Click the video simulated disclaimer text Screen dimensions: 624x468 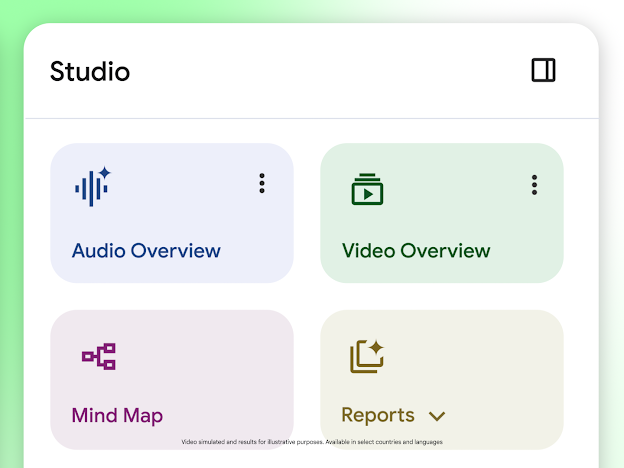tap(312, 441)
